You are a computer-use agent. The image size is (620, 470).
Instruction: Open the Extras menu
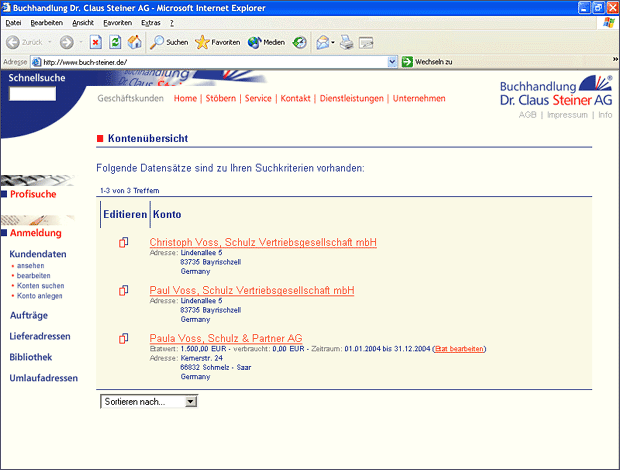tap(151, 23)
